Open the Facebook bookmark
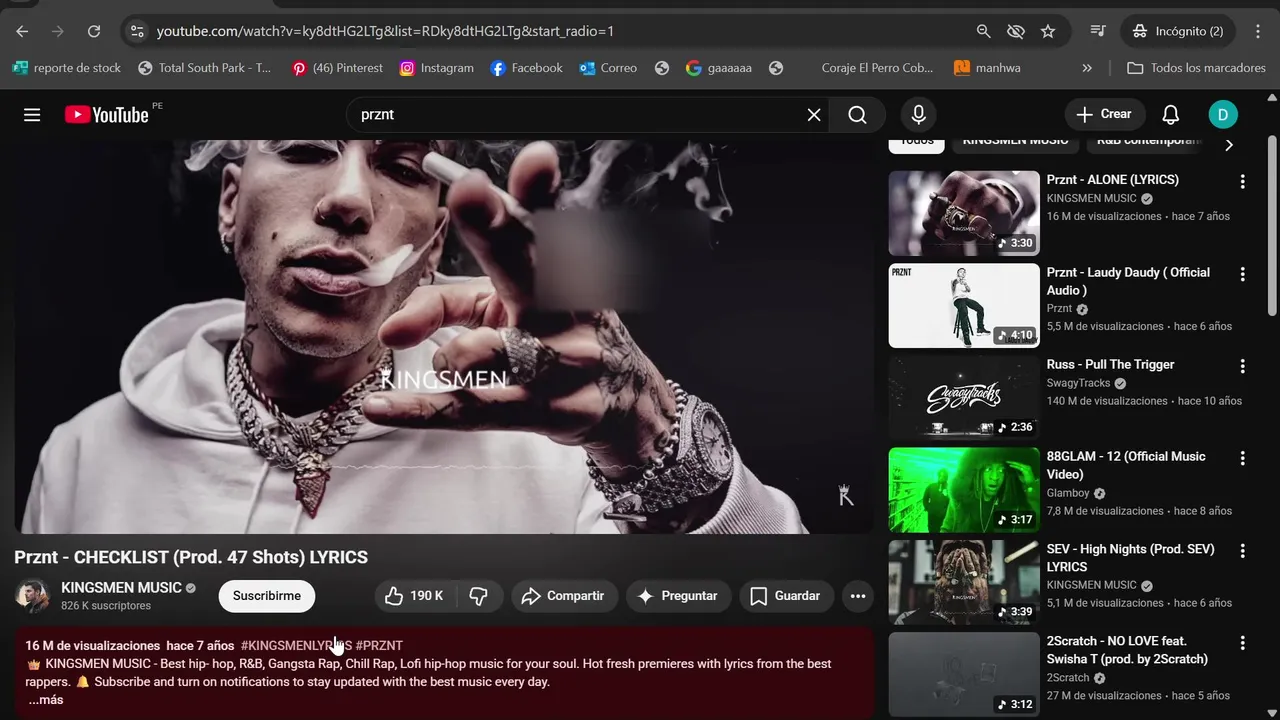The width and height of the screenshot is (1280, 720). pyautogui.click(x=526, y=68)
